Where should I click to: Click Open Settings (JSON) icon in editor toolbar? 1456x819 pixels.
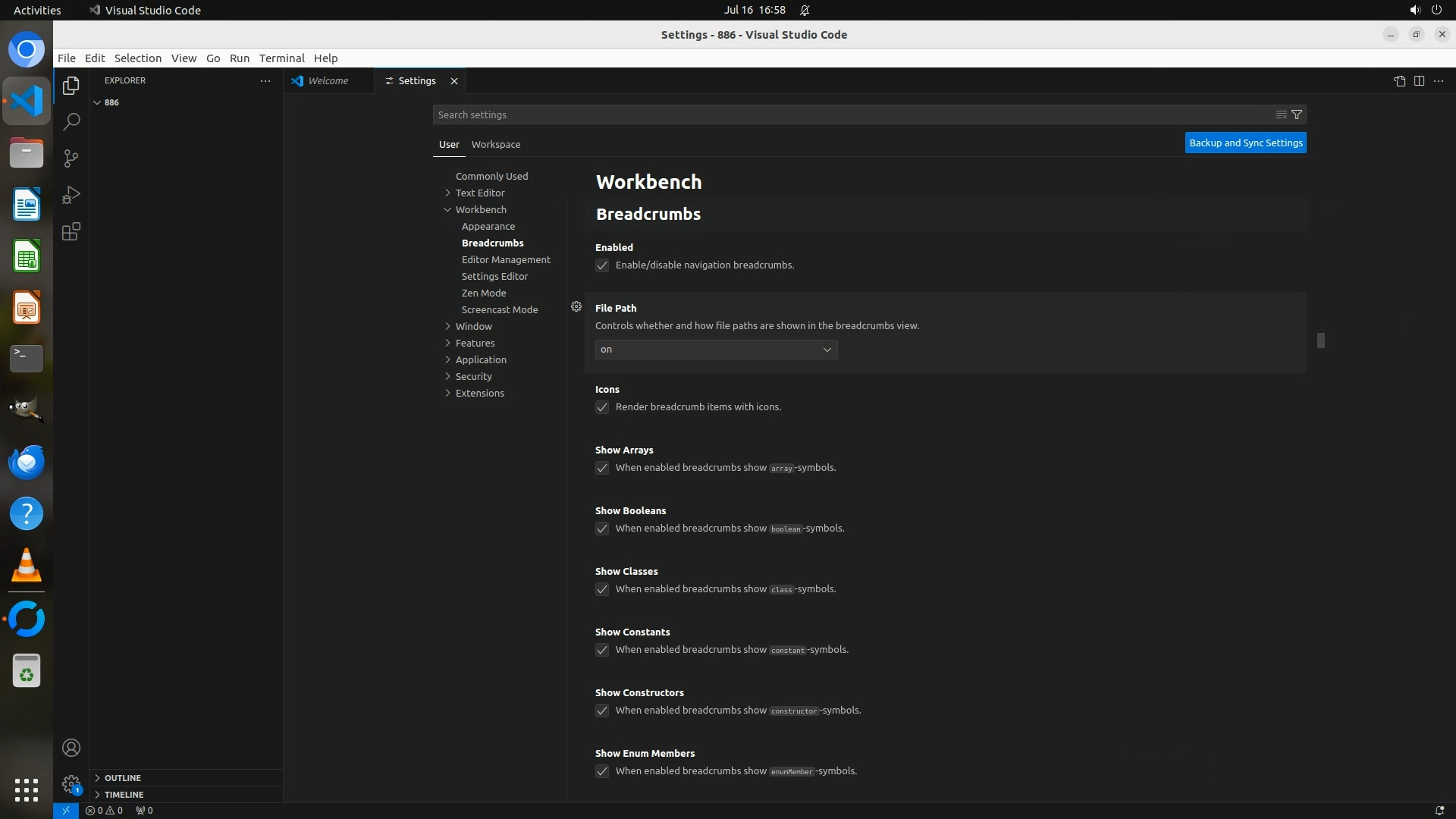pyautogui.click(x=1399, y=81)
